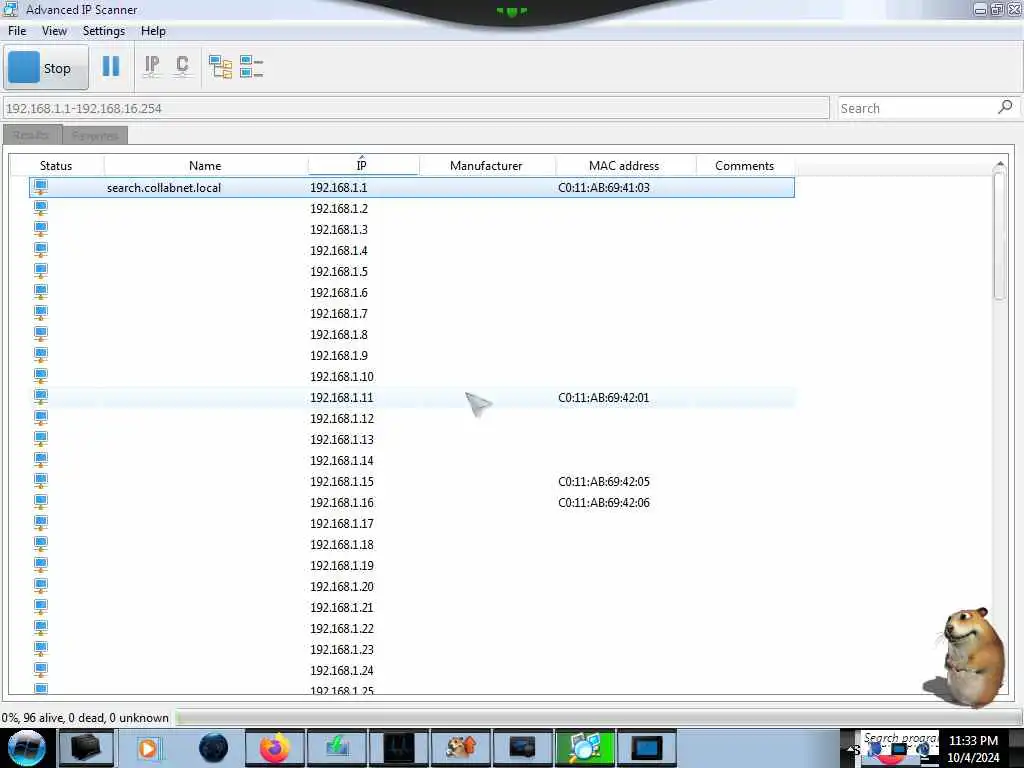Click the computer icon for 192.168.1.24

point(40,670)
